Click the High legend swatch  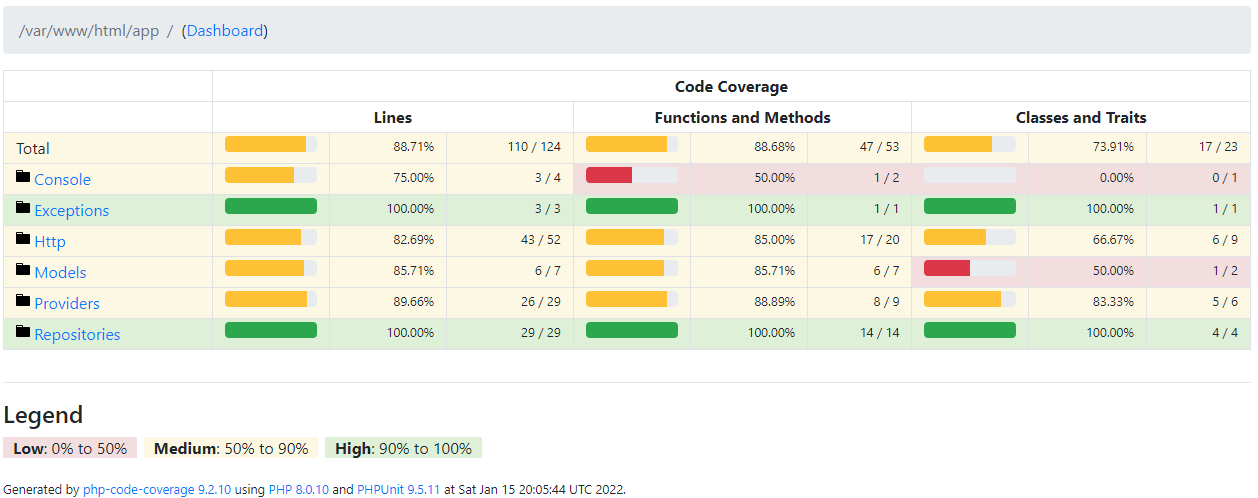point(403,448)
